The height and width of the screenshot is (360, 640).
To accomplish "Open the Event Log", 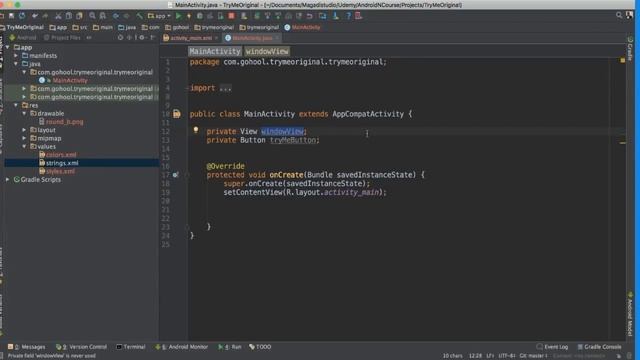I will (552, 347).
